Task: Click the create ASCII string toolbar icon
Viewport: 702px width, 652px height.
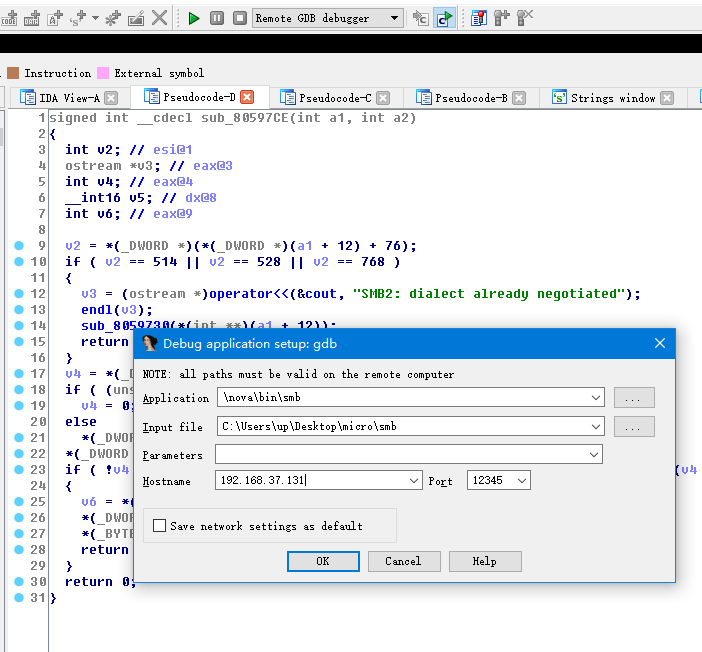Action: point(55,18)
